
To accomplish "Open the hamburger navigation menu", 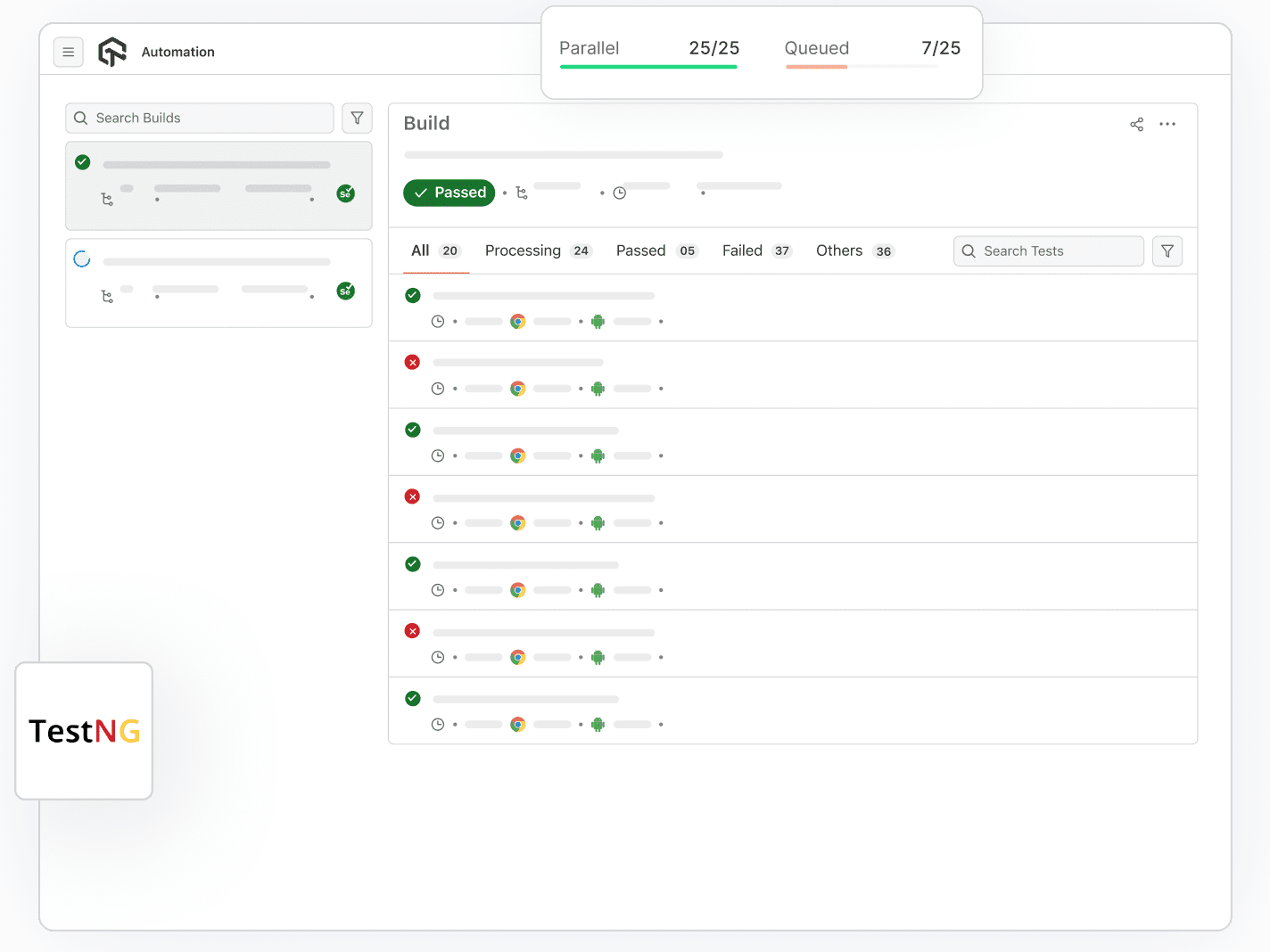I will pyautogui.click(x=69, y=52).
